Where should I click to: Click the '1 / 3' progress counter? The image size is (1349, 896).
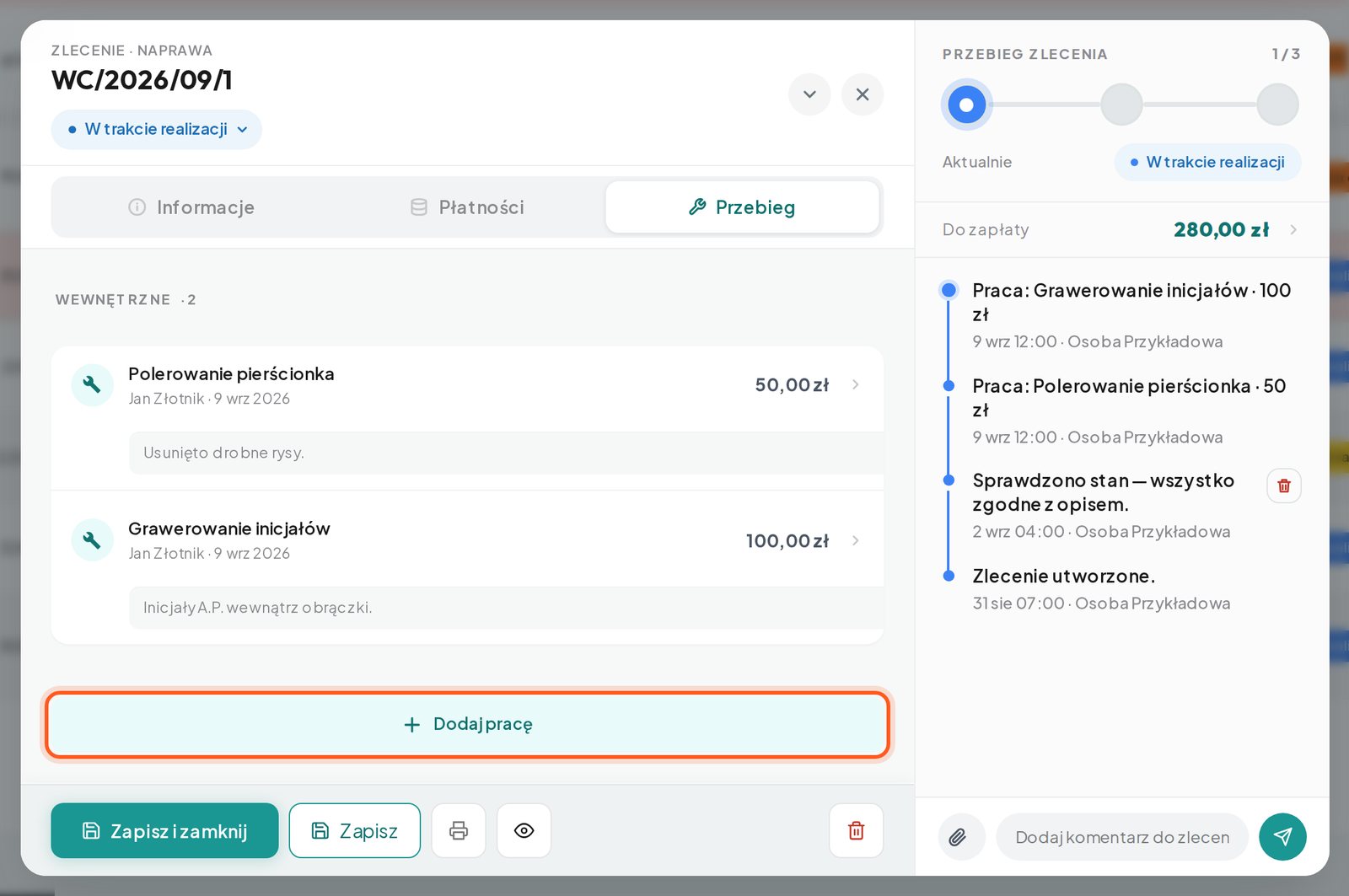pyautogui.click(x=1286, y=54)
